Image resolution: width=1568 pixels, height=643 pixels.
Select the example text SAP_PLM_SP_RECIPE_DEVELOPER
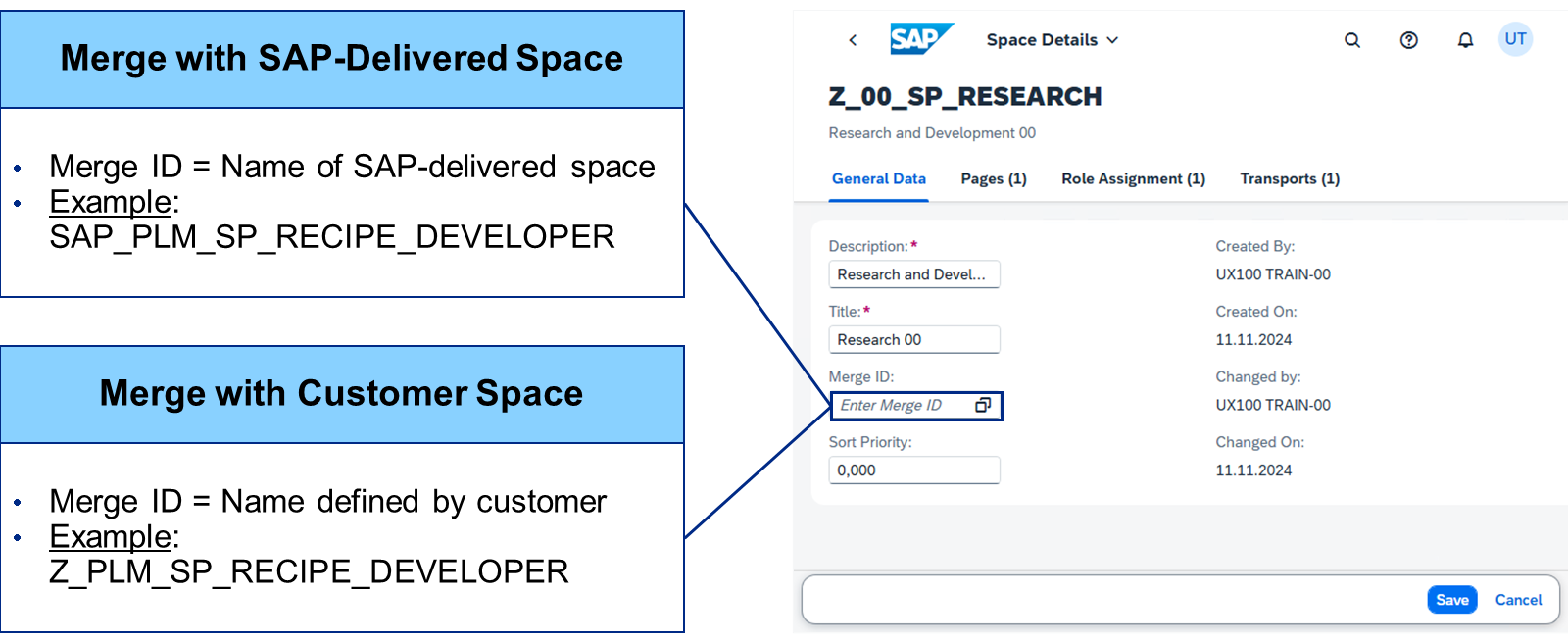[332, 237]
